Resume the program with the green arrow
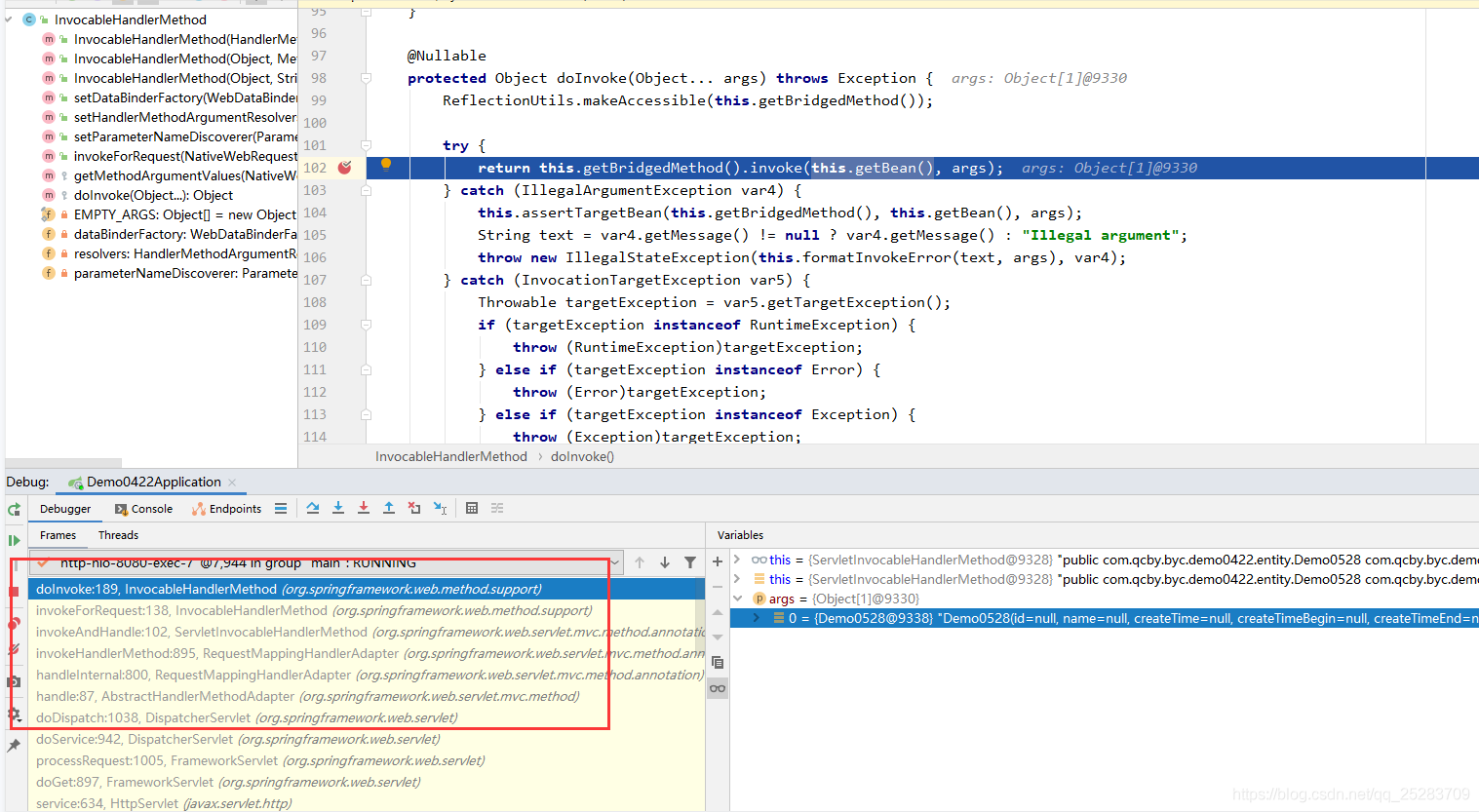Viewport: 1479px width, 812px height. click(x=14, y=540)
